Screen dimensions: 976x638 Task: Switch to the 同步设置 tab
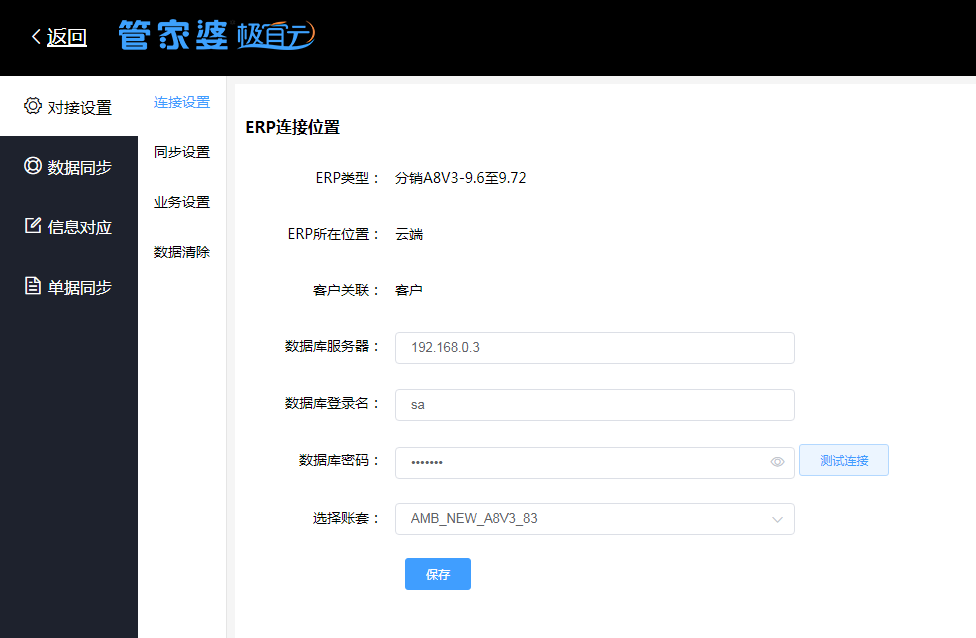point(182,152)
